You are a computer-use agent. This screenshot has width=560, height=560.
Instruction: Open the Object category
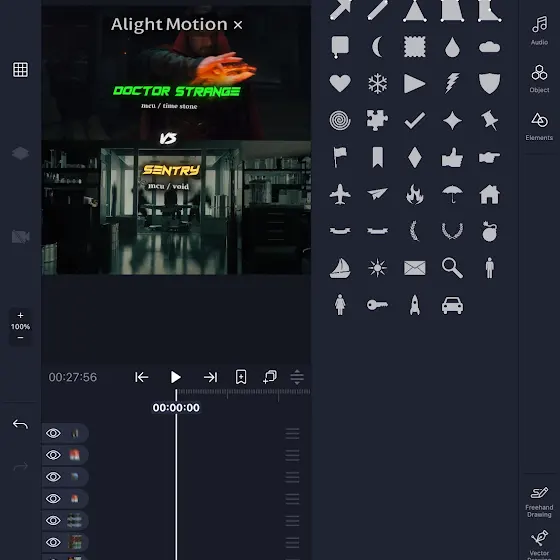(539, 79)
